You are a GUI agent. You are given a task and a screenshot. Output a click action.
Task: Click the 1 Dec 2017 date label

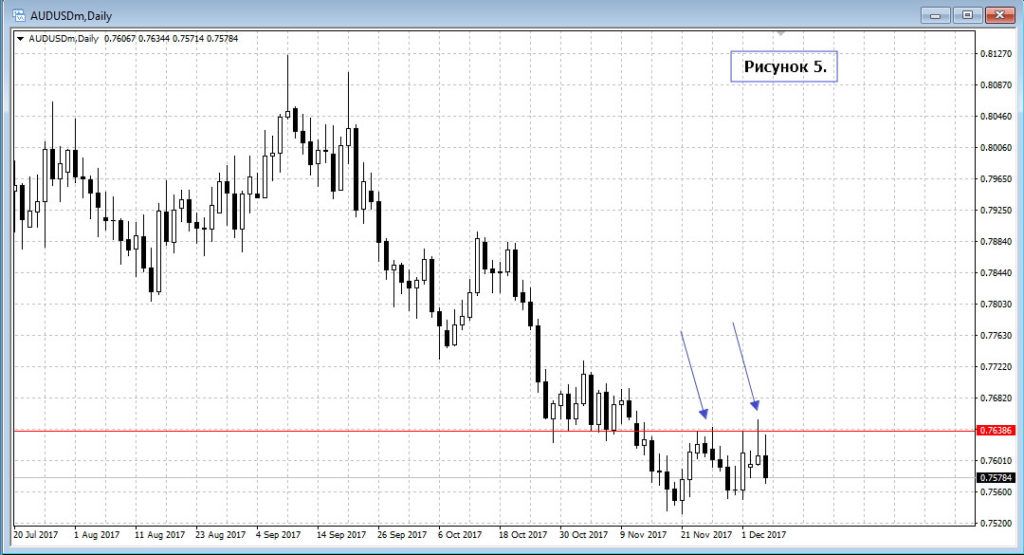click(764, 535)
